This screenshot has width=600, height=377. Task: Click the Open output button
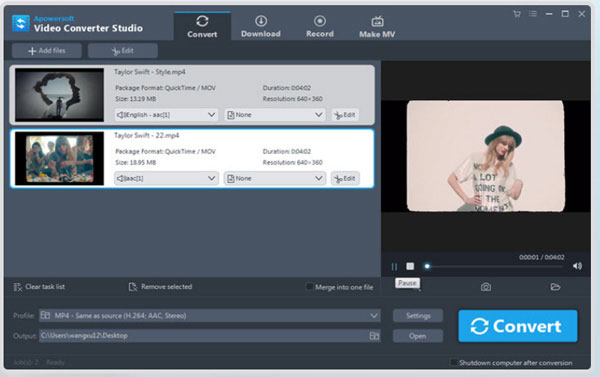(418, 336)
